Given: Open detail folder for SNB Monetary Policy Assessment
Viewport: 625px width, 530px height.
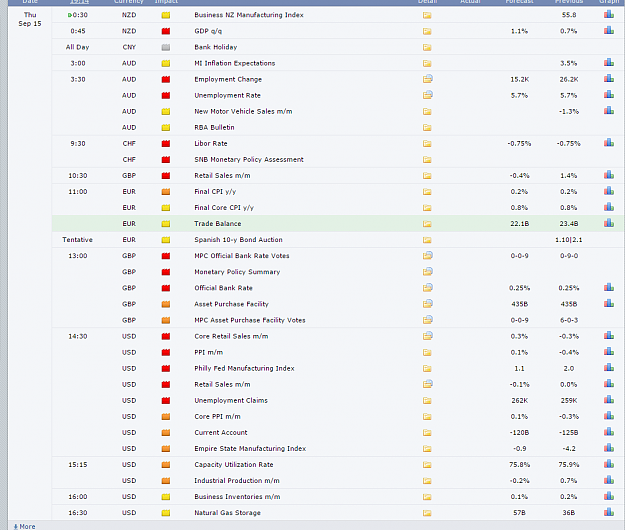Looking at the screenshot, I should click(x=427, y=160).
